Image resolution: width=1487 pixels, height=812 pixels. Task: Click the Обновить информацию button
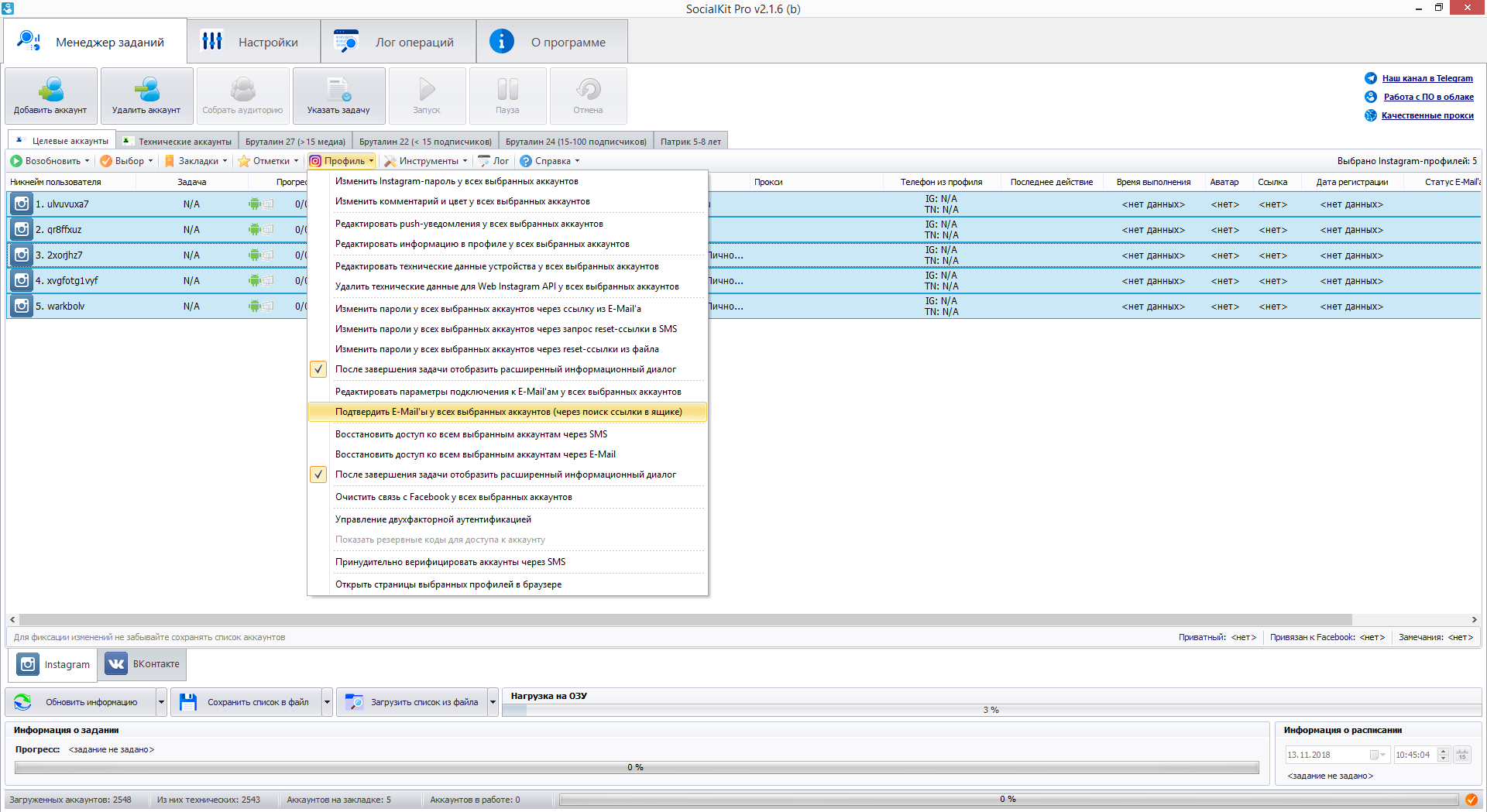pyautogui.click(x=81, y=702)
